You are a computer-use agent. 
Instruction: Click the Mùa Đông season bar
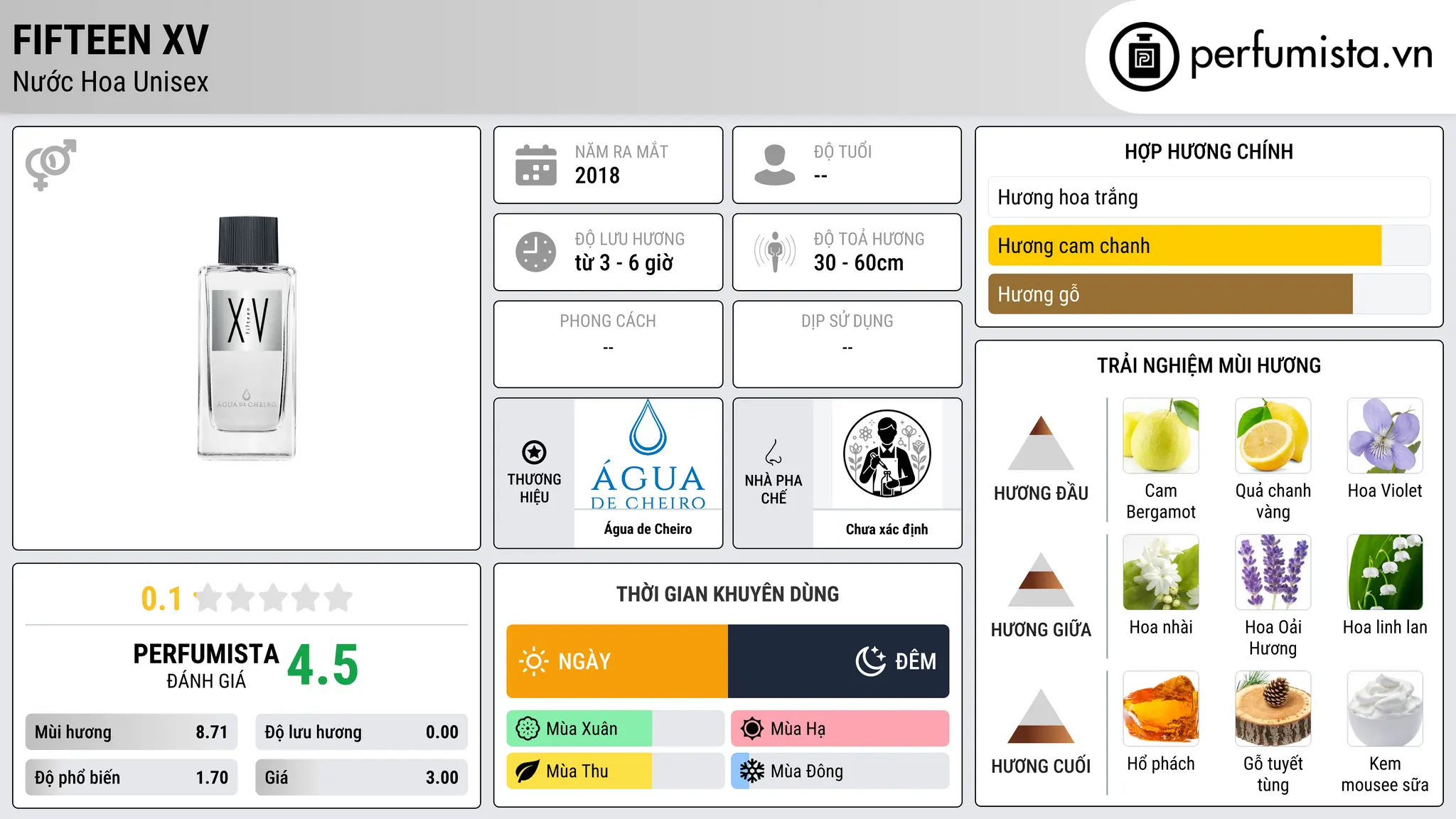[x=840, y=771]
